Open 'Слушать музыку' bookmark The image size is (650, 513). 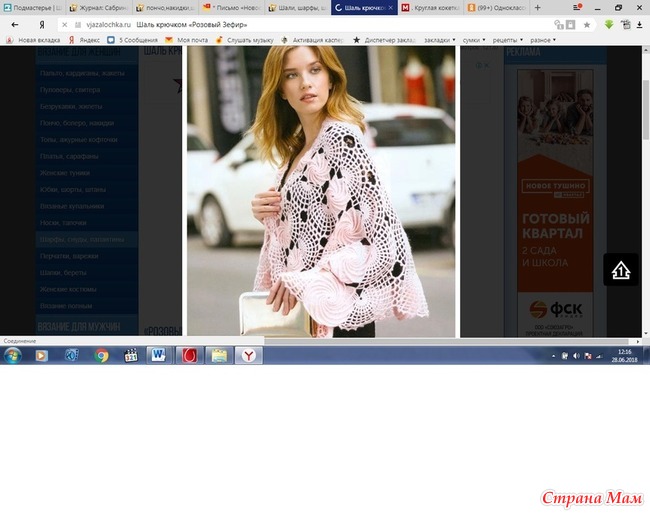tap(251, 40)
